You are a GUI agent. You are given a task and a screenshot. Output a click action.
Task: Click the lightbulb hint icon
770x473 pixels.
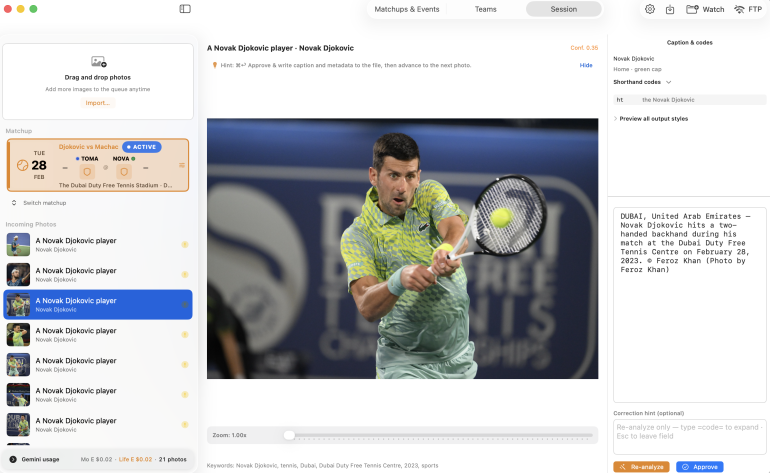click(x=215, y=65)
